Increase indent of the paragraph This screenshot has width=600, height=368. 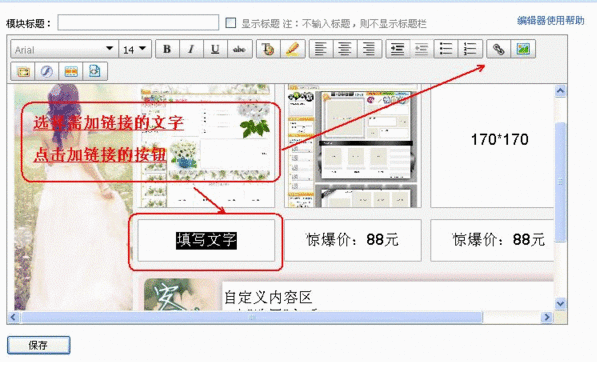click(398, 49)
